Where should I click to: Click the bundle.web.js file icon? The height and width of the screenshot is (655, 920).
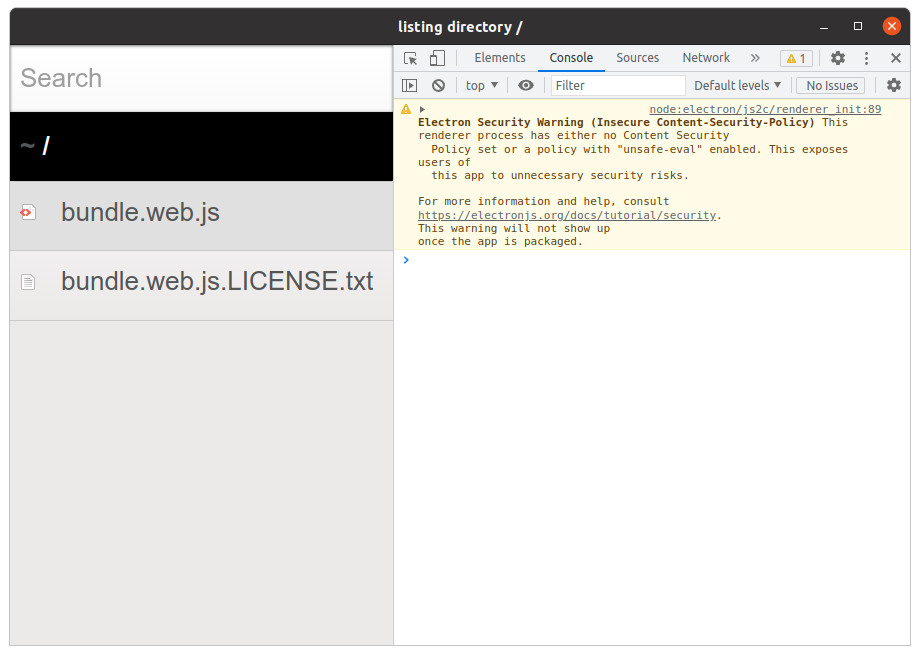point(28,212)
